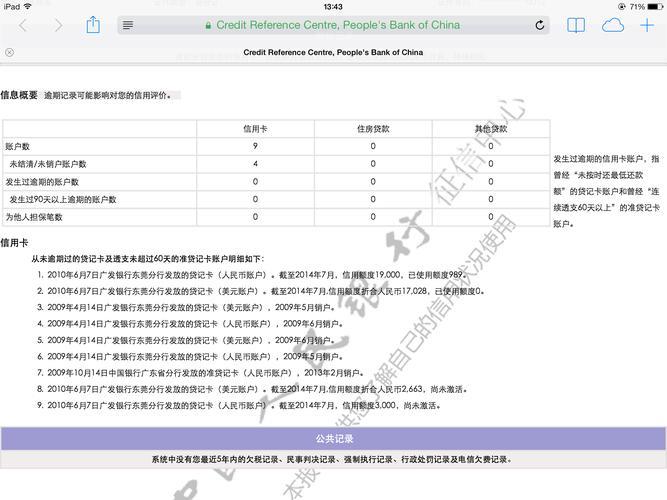Toggle Reader view icon in address bar
The height and width of the screenshot is (500, 667).
coord(127,25)
